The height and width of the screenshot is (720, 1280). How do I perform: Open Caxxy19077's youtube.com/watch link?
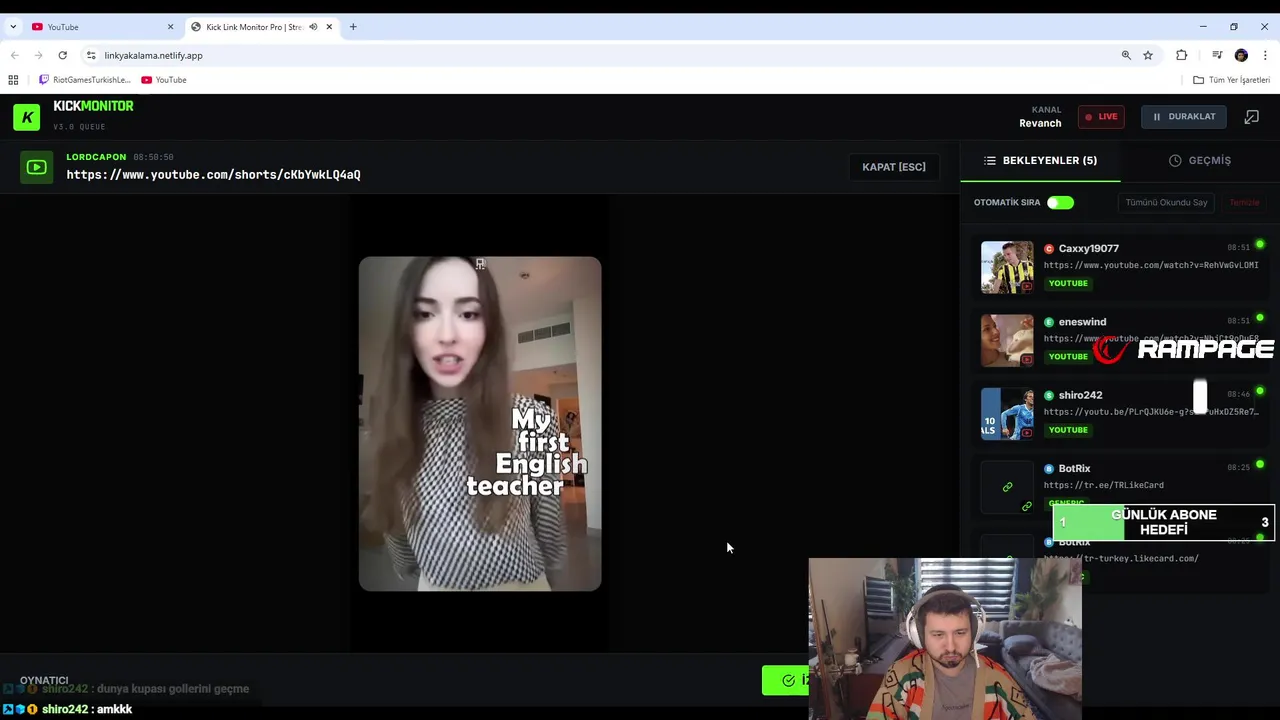pyautogui.click(x=1151, y=265)
